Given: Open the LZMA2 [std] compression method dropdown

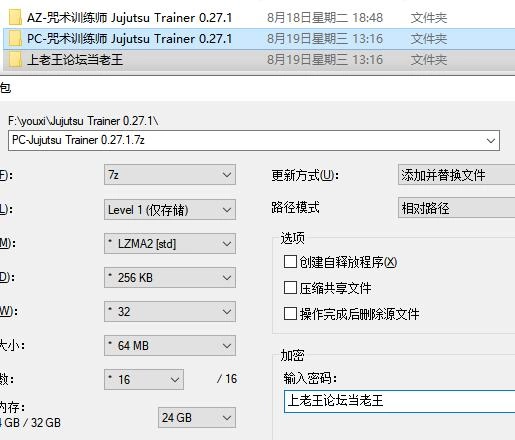Looking at the screenshot, I should point(170,244).
